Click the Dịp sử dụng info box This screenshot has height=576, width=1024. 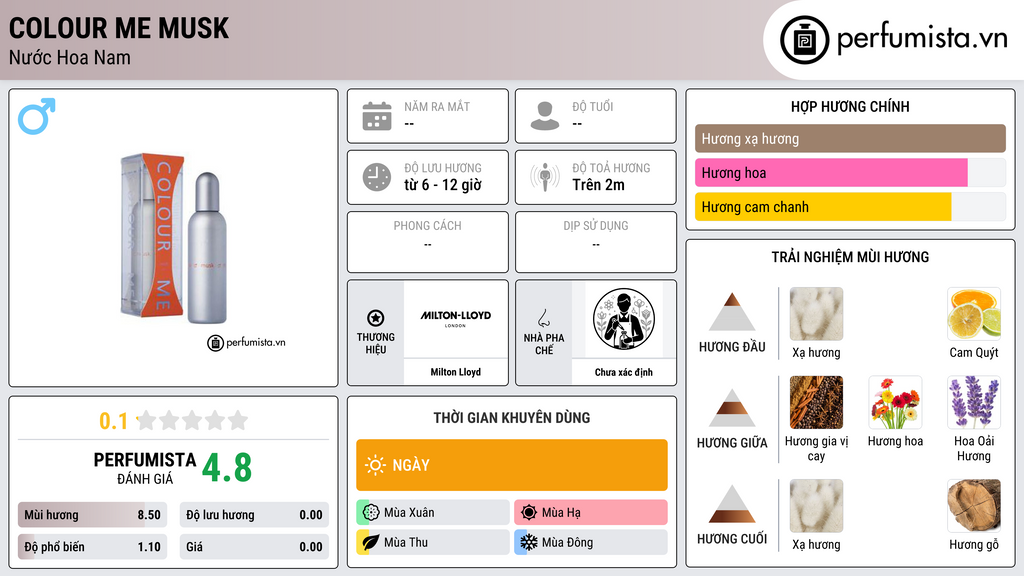pyautogui.click(x=596, y=242)
